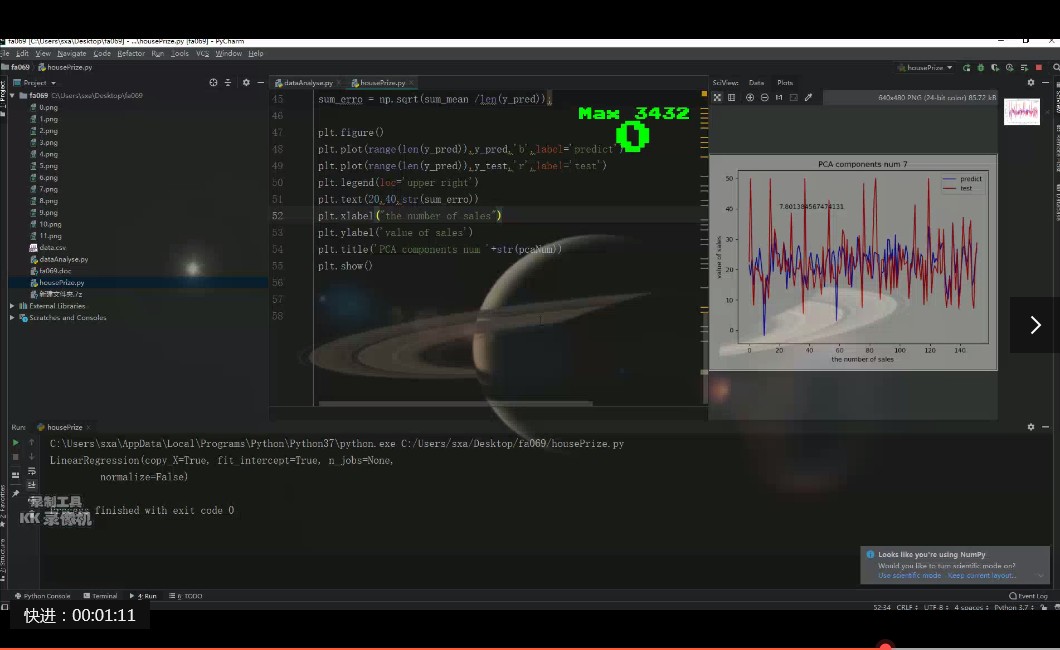Select dataAnalyse.py in project tree
The height and width of the screenshot is (650, 1060).
pos(59,259)
